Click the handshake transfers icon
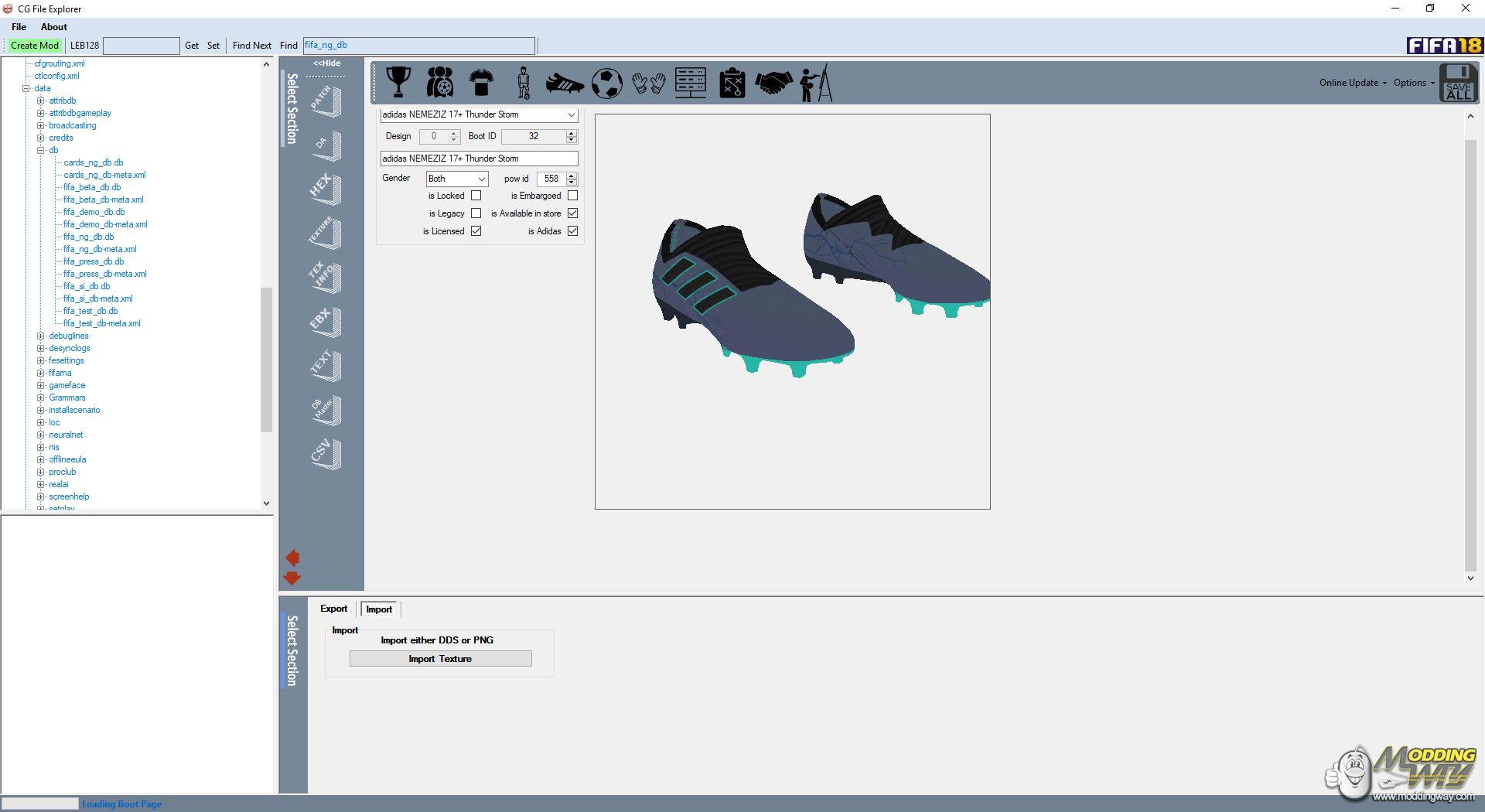The width and height of the screenshot is (1485, 812). pyautogui.click(x=773, y=83)
